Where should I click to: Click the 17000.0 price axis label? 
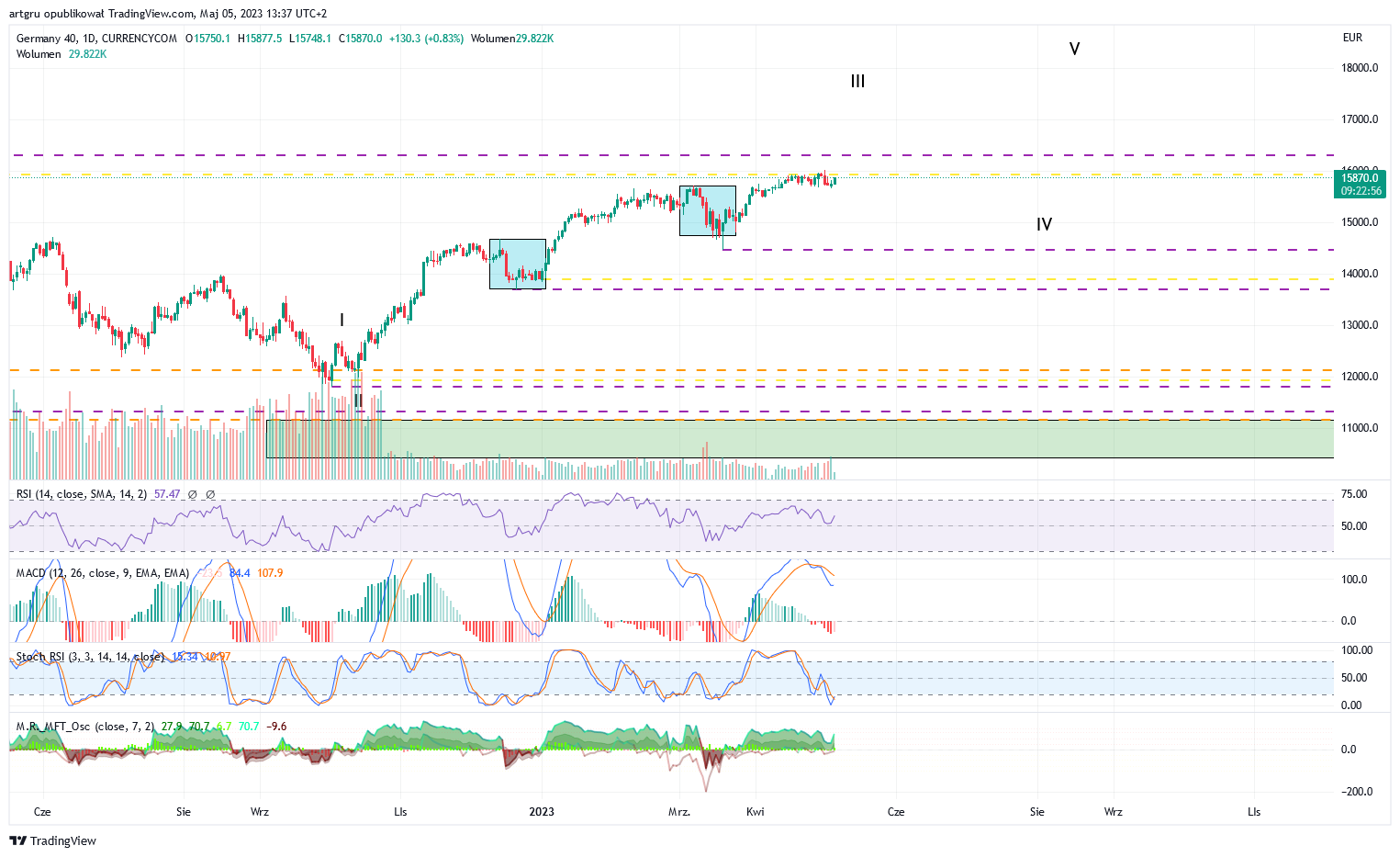1360,119
